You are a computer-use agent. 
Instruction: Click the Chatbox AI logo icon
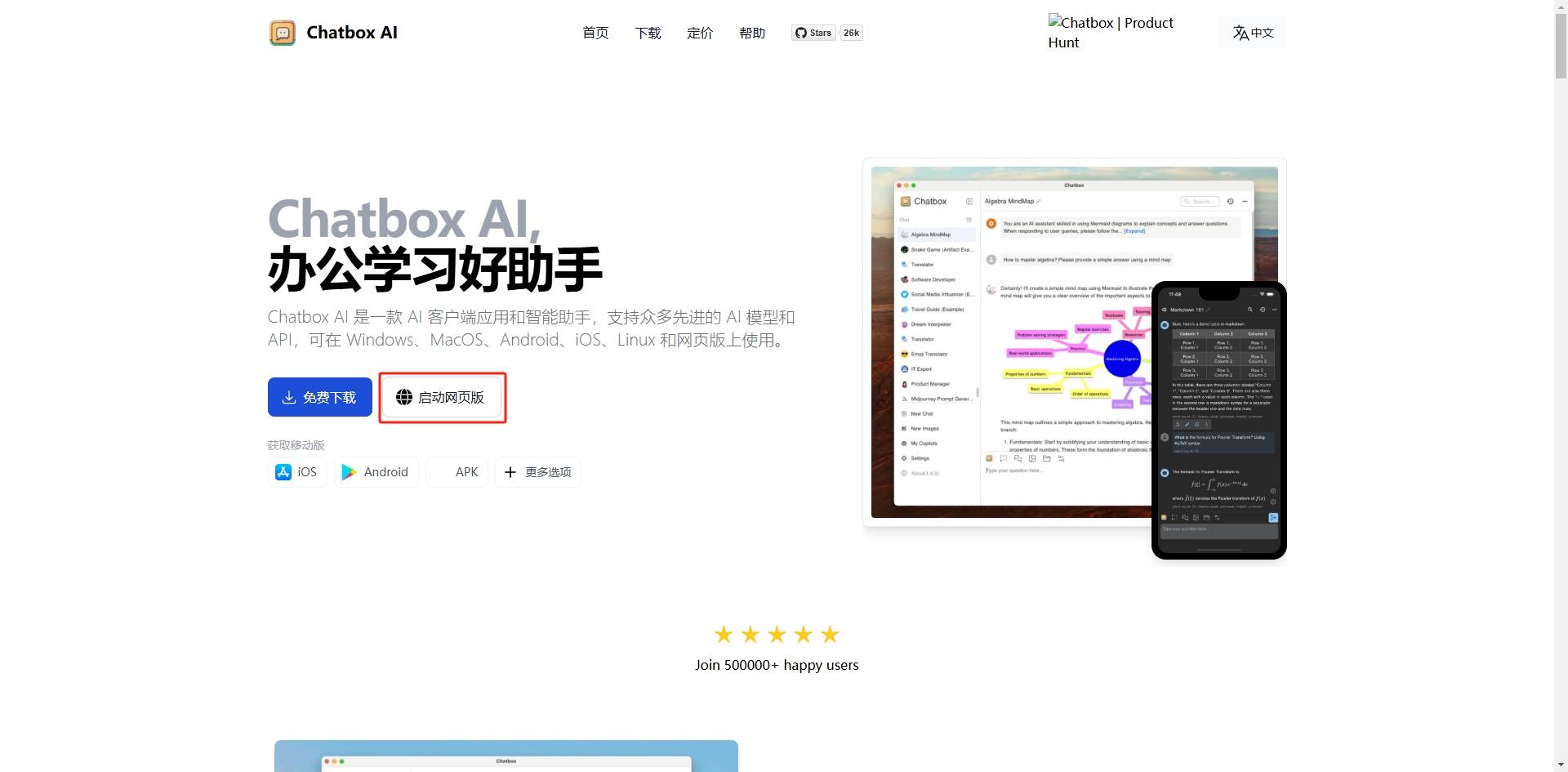(283, 33)
